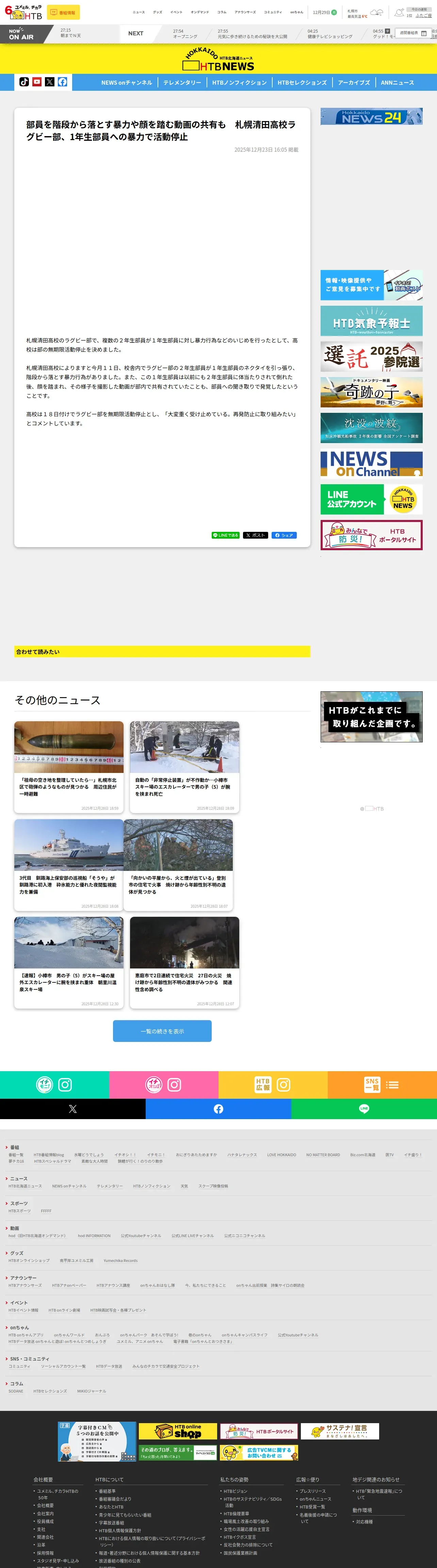Open the イチオシ logo icon in the teal section
This screenshot has height=1568, width=437.
click(x=45, y=1085)
